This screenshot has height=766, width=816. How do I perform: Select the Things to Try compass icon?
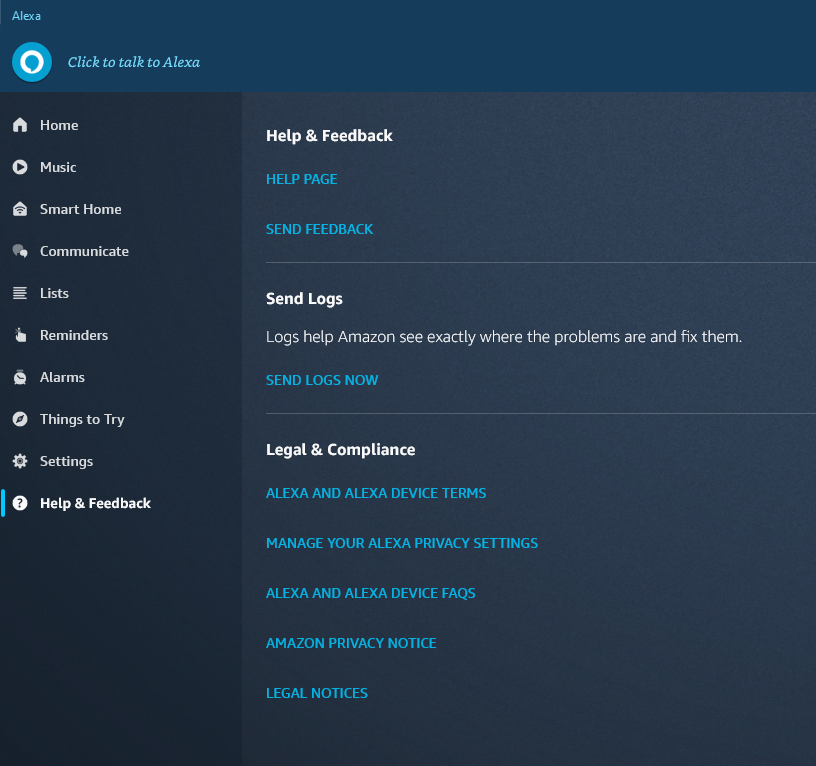(x=20, y=419)
